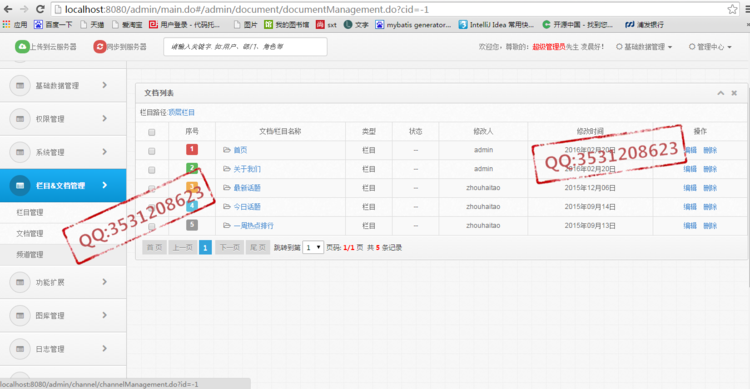750x389 pixels.
Task: Open the 基础数据管理 dropdown in top bar
Action: tap(644, 47)
